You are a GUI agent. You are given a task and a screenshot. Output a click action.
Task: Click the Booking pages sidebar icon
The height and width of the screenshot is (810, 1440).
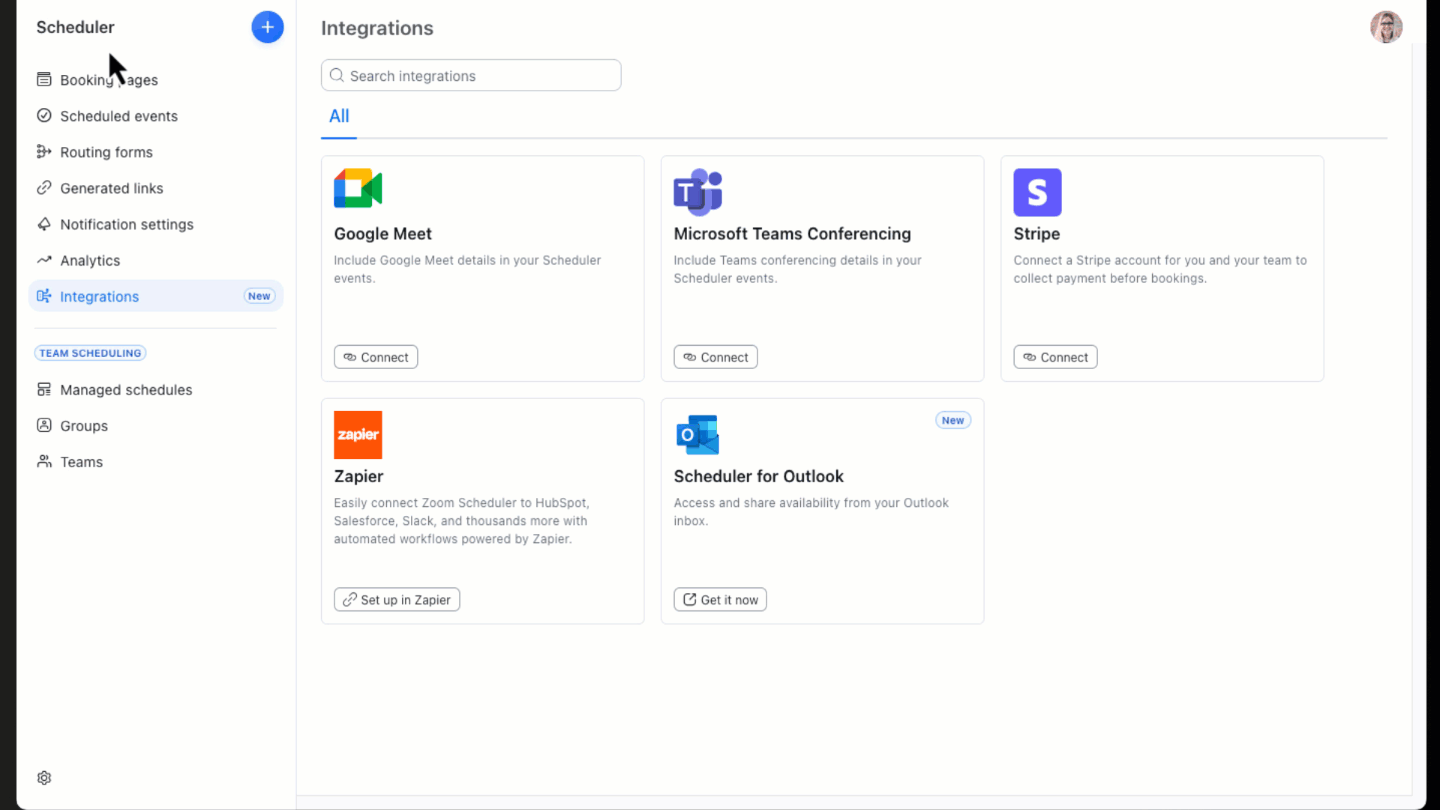(44, 80)
